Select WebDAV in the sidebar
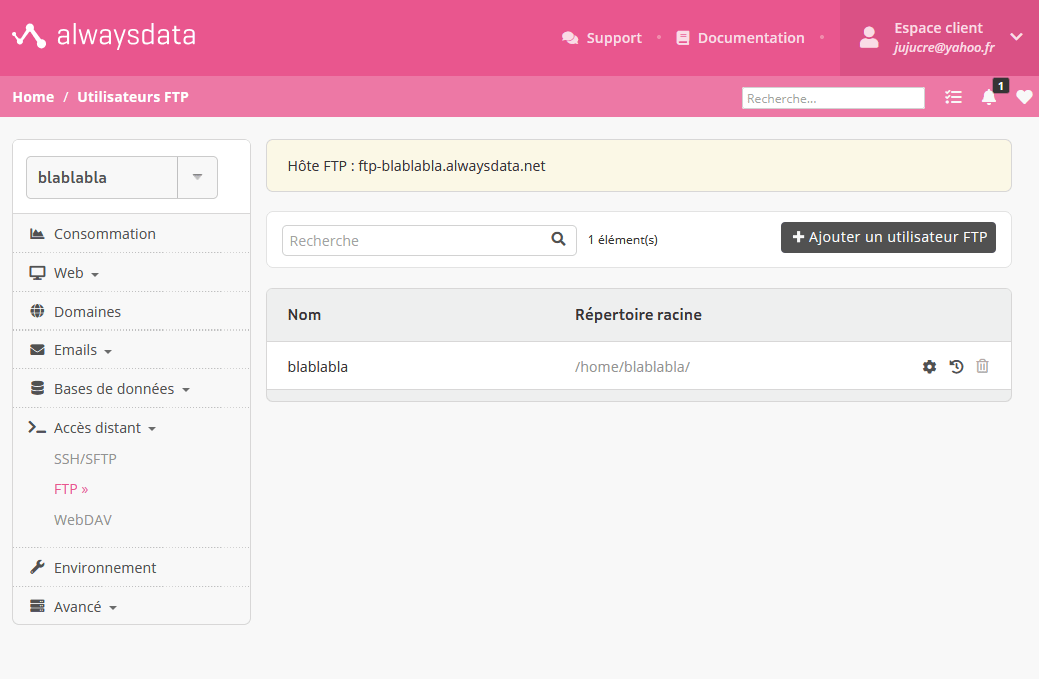 pyautogui.click(x=83, y=520)
